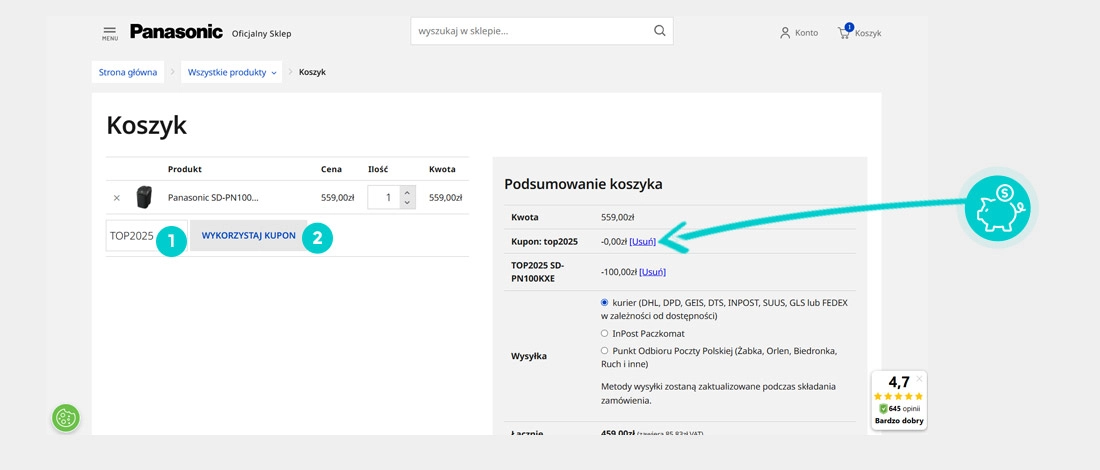Viewport: 1100px width, 470px height.
Task: Click Usuń next to Kupon: top2025
Action: 642,241
